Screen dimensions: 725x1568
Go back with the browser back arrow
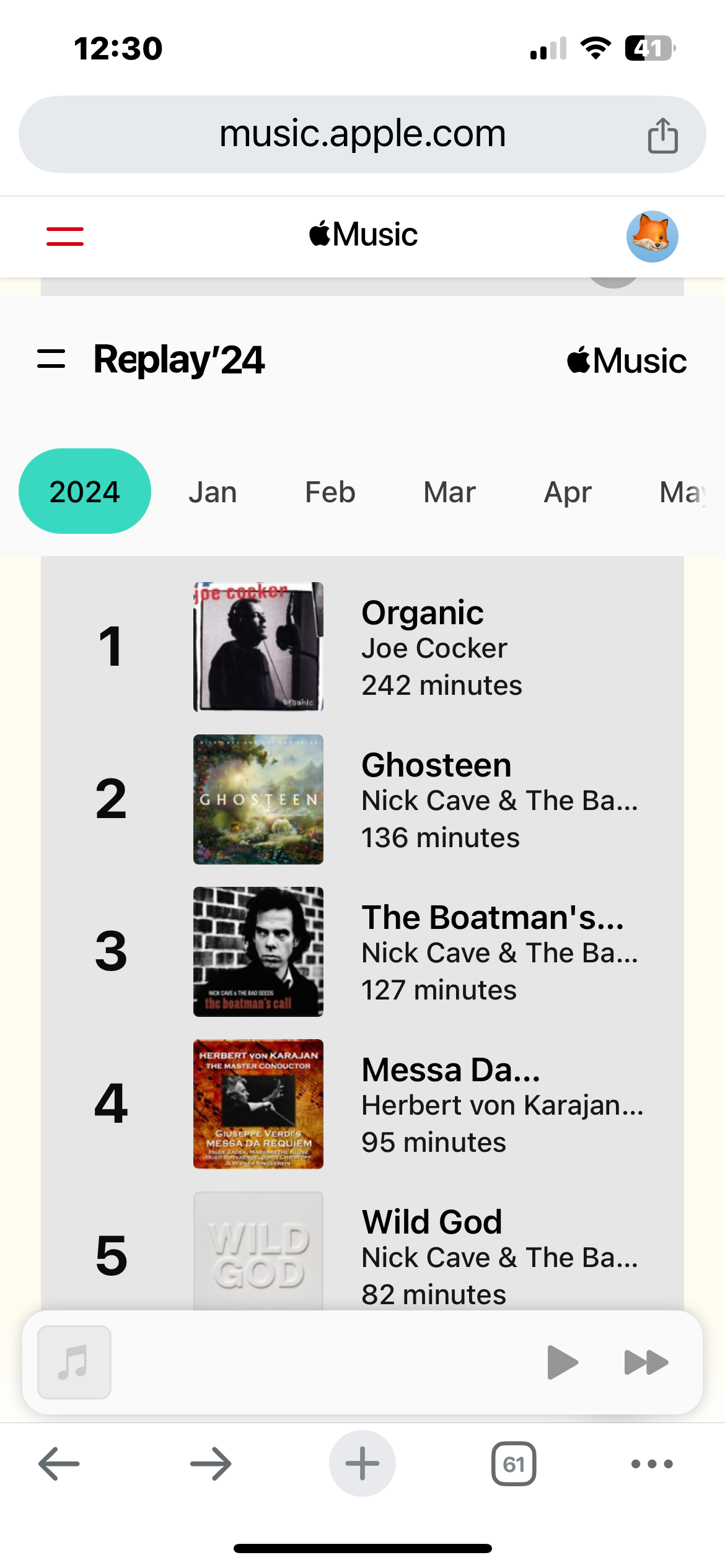(x=59, y=1464)
